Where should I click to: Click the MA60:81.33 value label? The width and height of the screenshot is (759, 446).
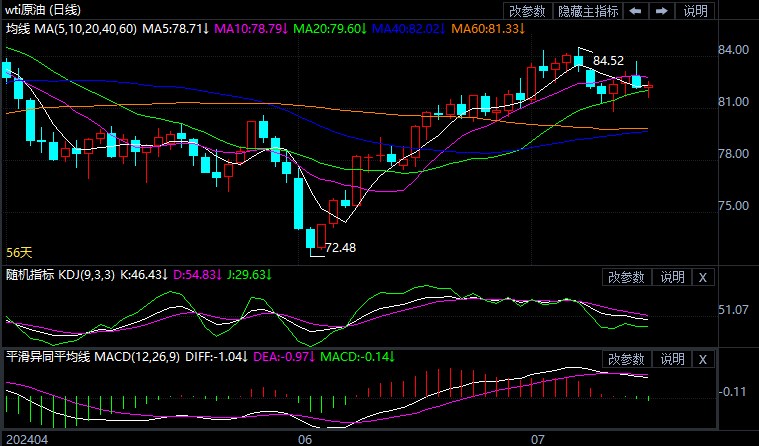pyautogui.click(x=488, y=29)
